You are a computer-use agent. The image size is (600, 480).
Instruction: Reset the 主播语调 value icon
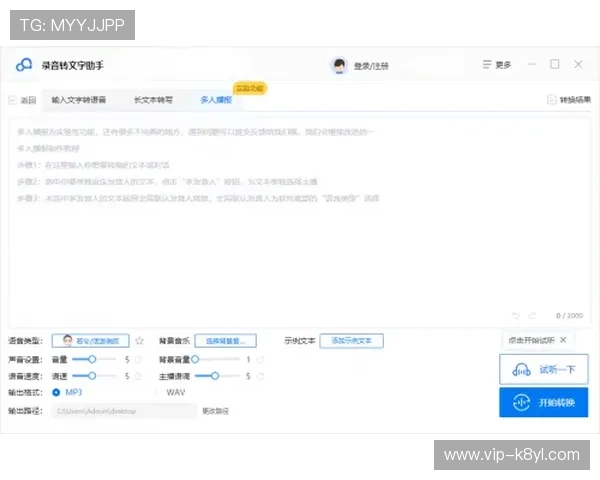[x=261, y=376]
